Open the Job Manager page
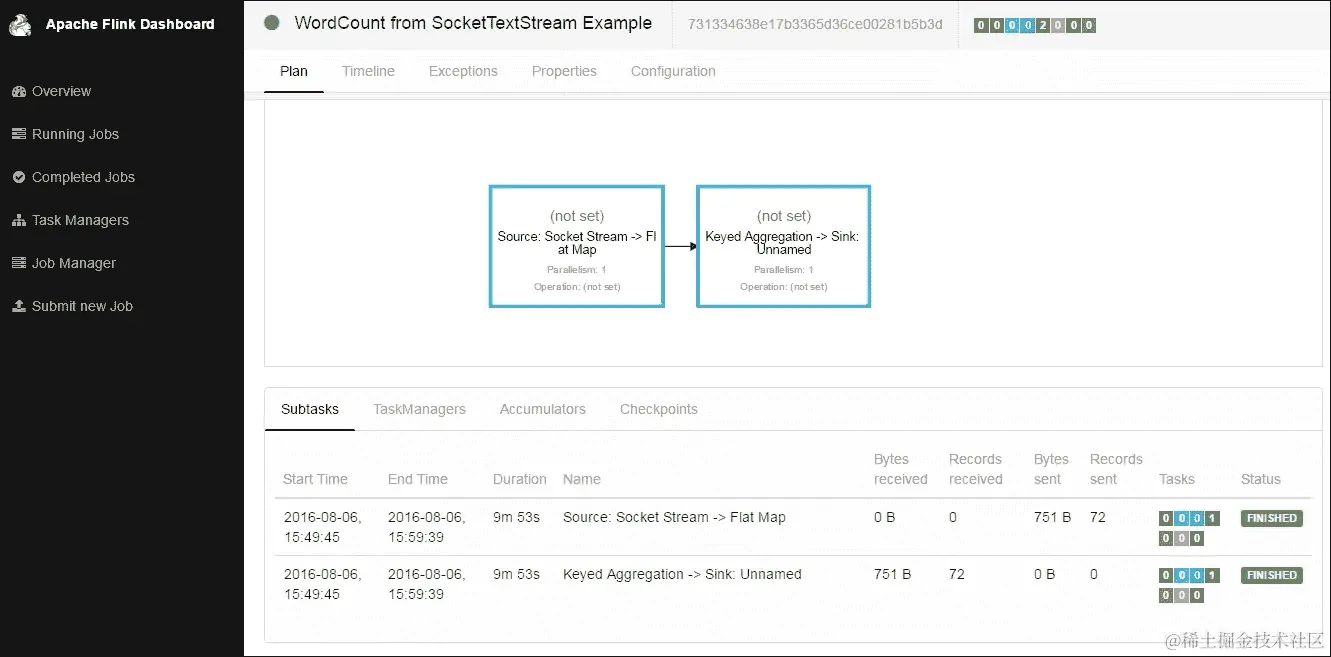 pos(74,263)
